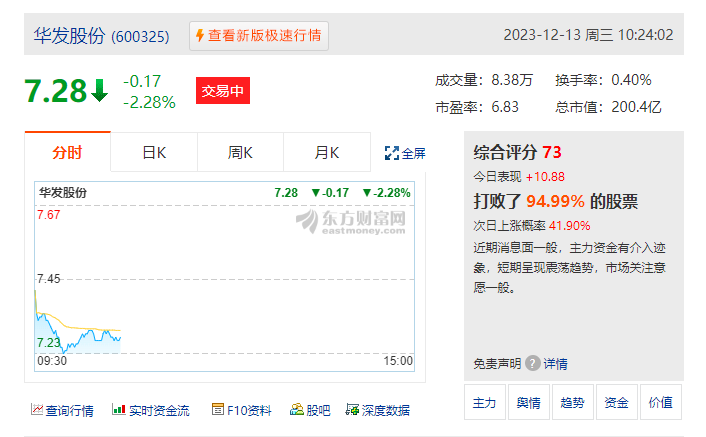Click the stock code (600325)
Viewport: 706px width, 437px height.
[140, 36]
